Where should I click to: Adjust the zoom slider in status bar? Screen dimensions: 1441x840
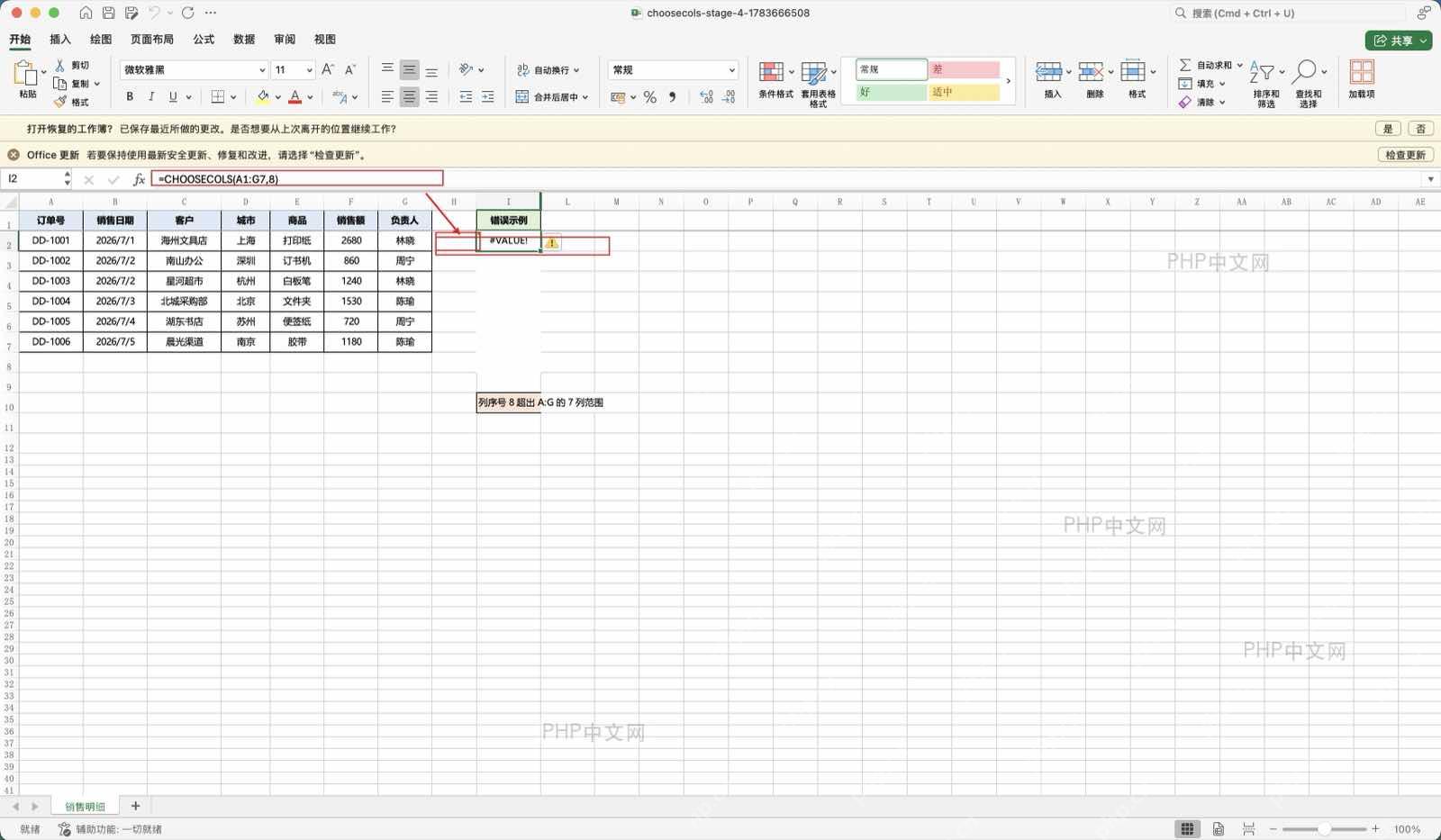click(x=1324, y=828)
